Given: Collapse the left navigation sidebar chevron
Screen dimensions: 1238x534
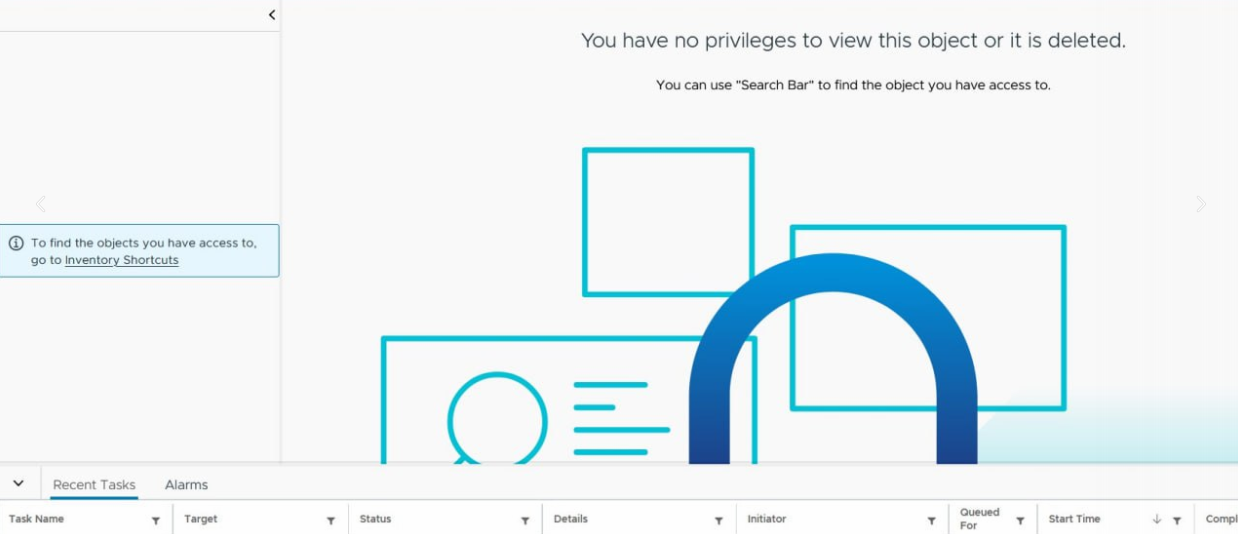Looking at the screenshot, I should (272, 15).
